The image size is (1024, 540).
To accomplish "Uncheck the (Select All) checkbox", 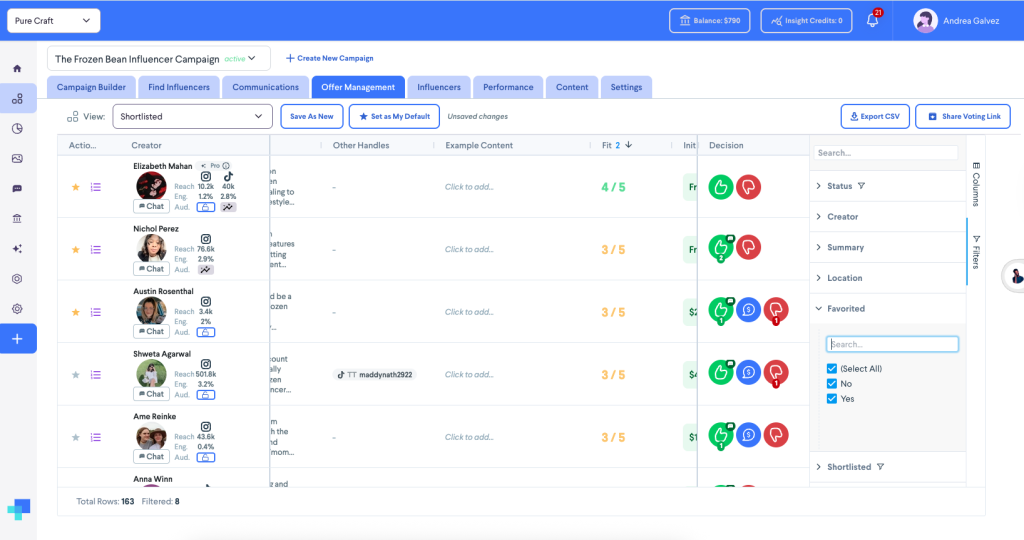I will [831, 369].
